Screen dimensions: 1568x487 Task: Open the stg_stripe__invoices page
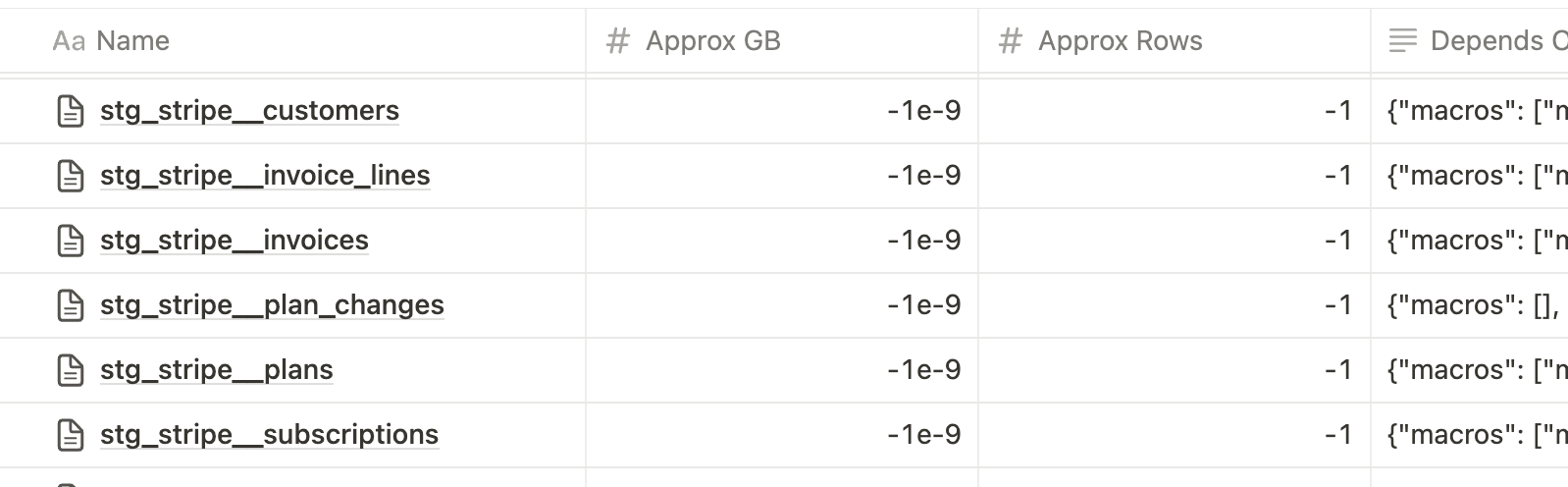[234, 241]
